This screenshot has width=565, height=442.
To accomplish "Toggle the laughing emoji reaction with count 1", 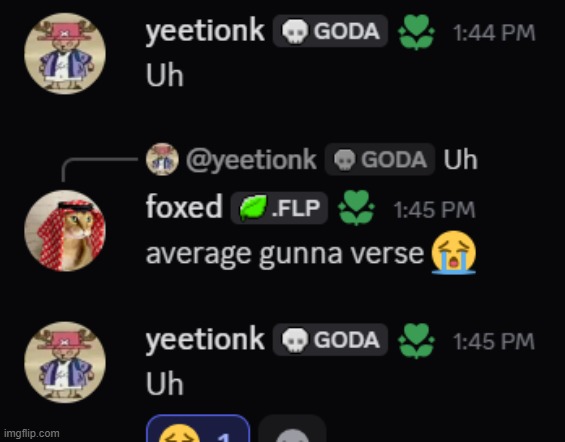I will (x=198, y=429).
